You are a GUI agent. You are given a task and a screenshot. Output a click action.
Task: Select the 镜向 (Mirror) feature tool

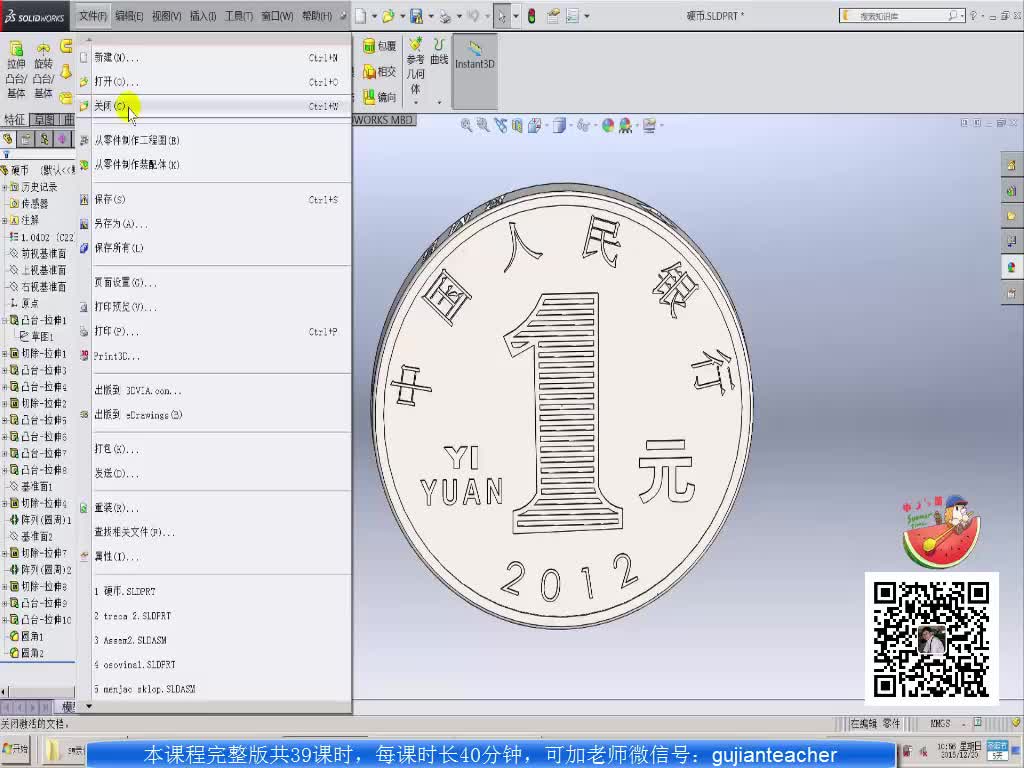click(x=381, y=95)
